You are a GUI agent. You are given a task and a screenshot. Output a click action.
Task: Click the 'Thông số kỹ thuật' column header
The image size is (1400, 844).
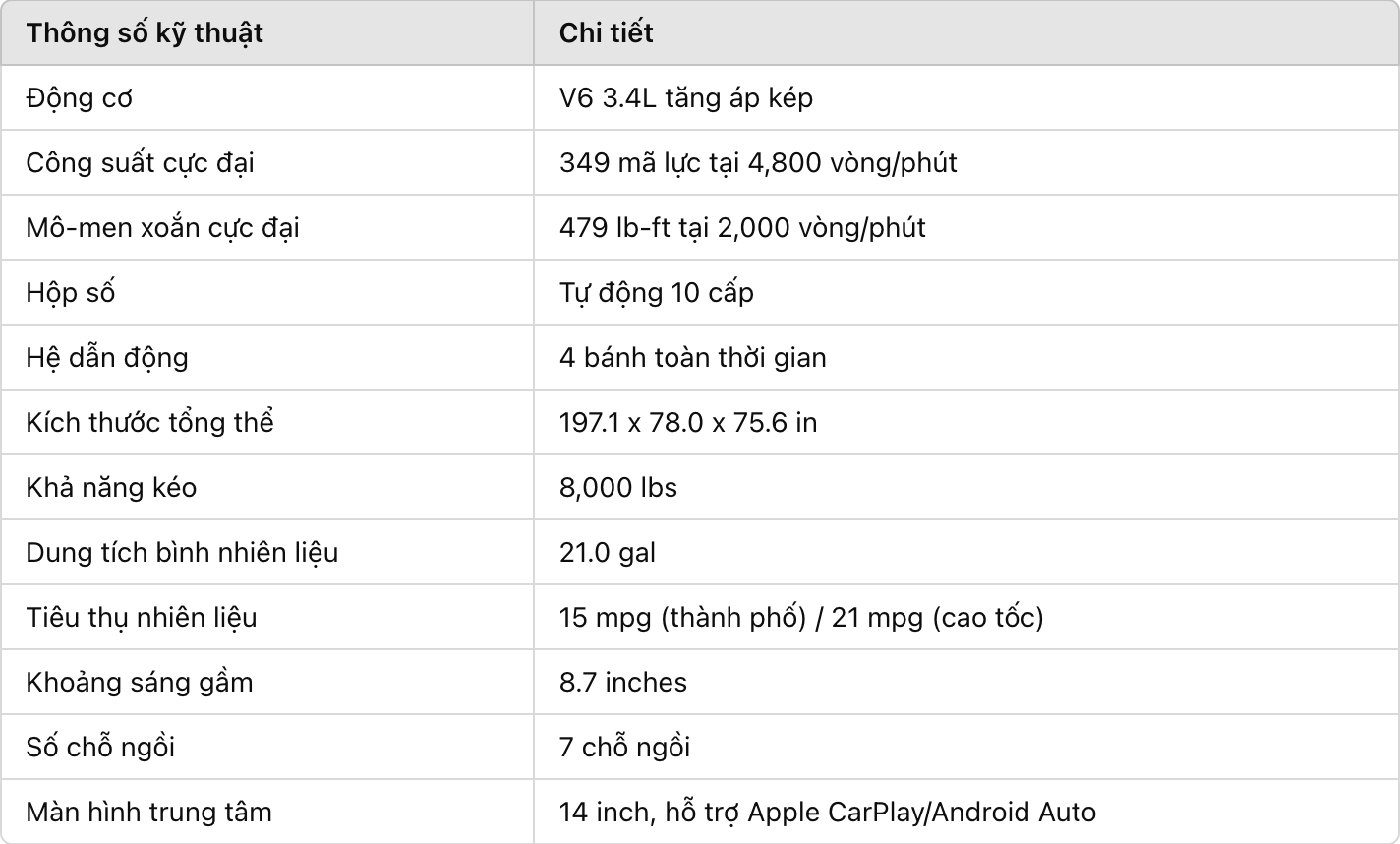click(145, 33)
